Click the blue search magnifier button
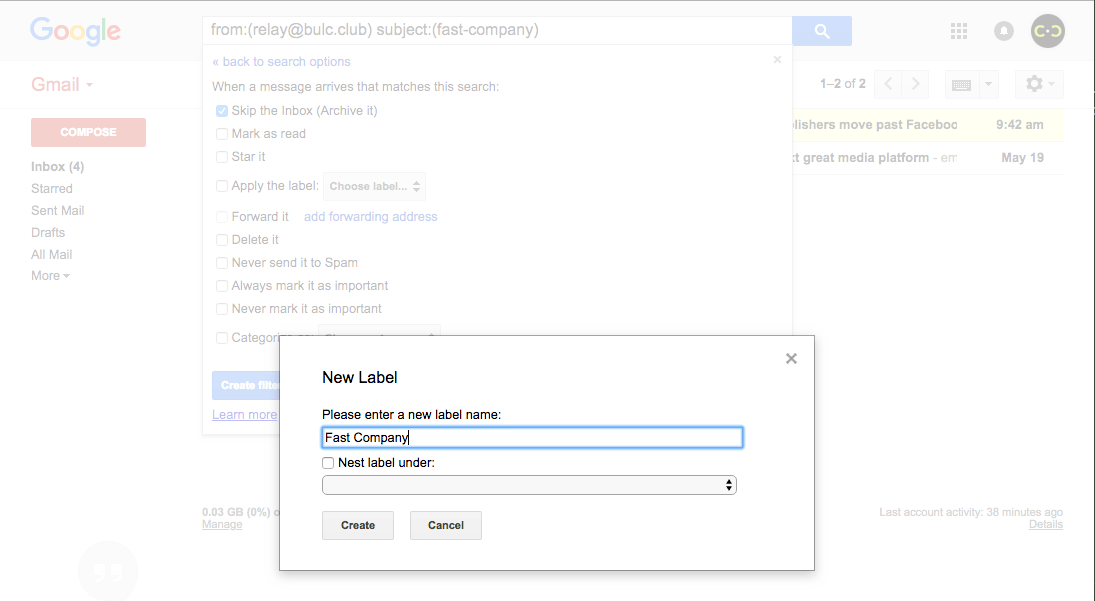This screenshot has height=601, width=1095. coord(822,31)
